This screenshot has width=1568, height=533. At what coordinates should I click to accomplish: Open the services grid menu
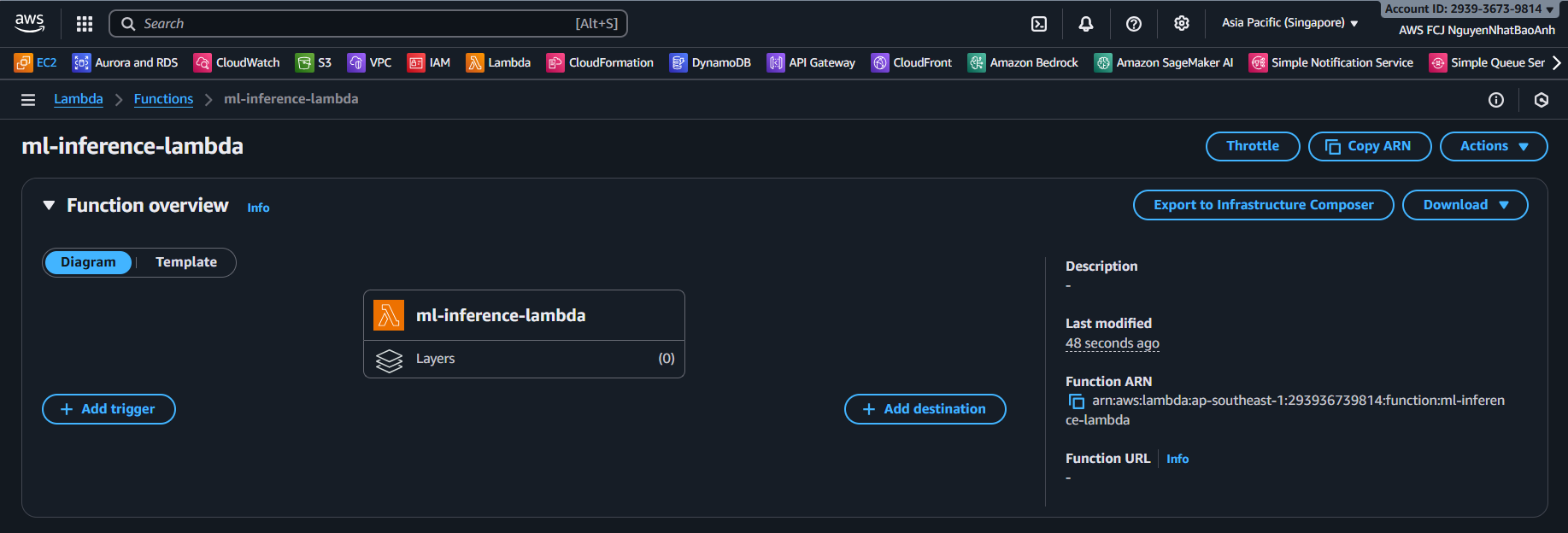tap(85, 24)
